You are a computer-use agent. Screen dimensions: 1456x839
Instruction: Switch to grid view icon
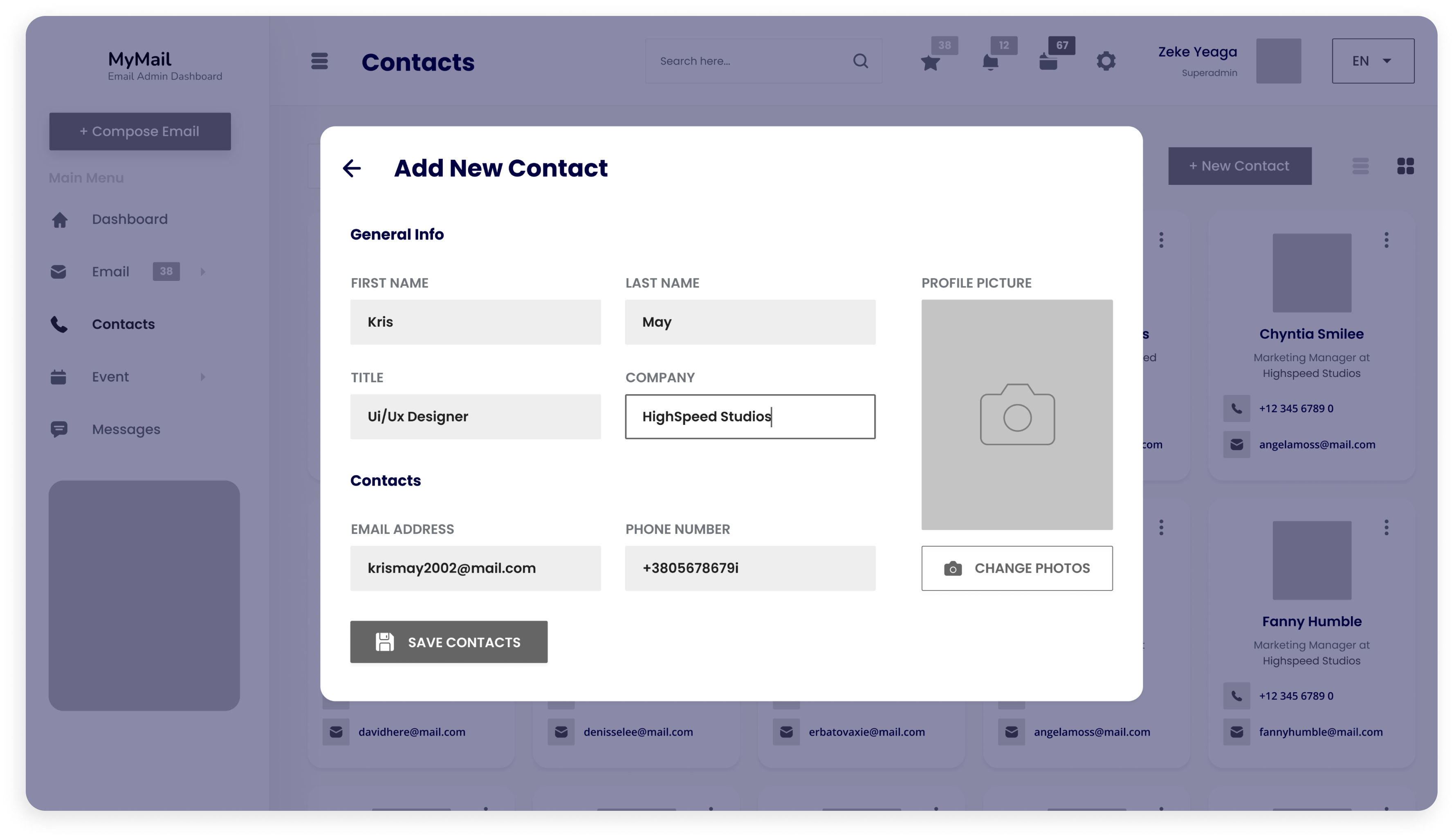click(x=1405, y=166)
